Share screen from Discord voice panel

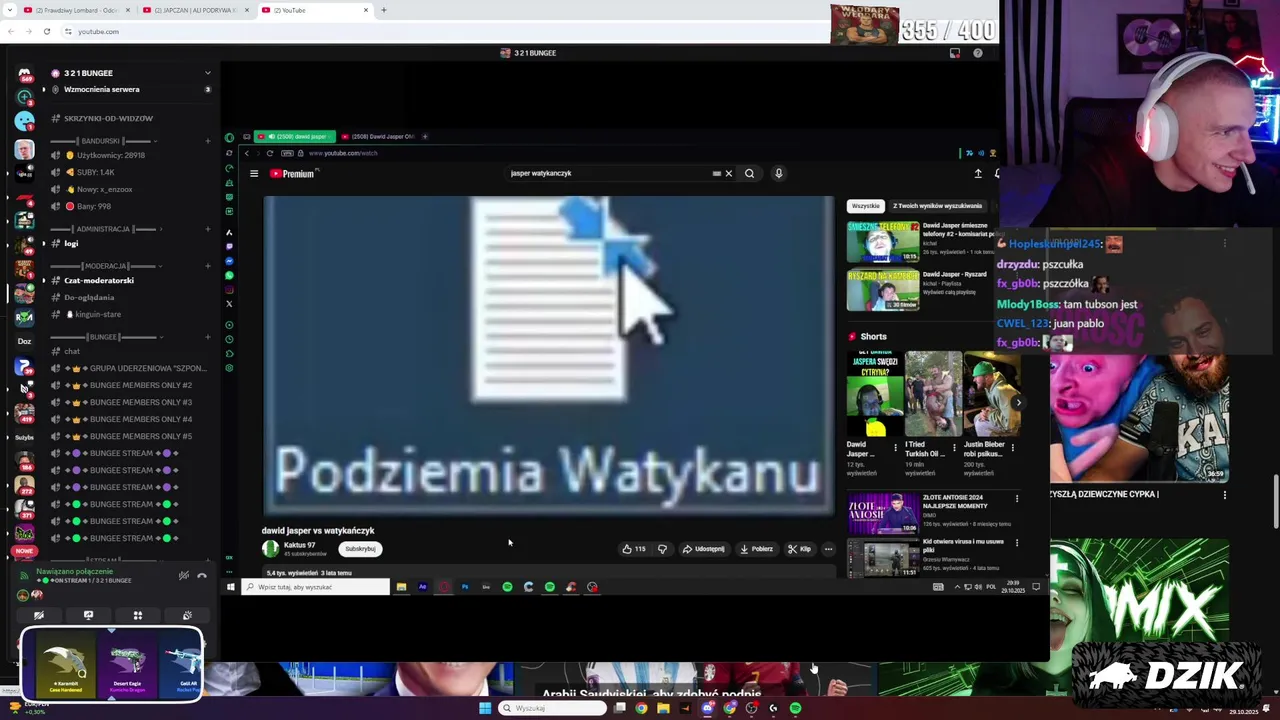(x=88, y=615)
